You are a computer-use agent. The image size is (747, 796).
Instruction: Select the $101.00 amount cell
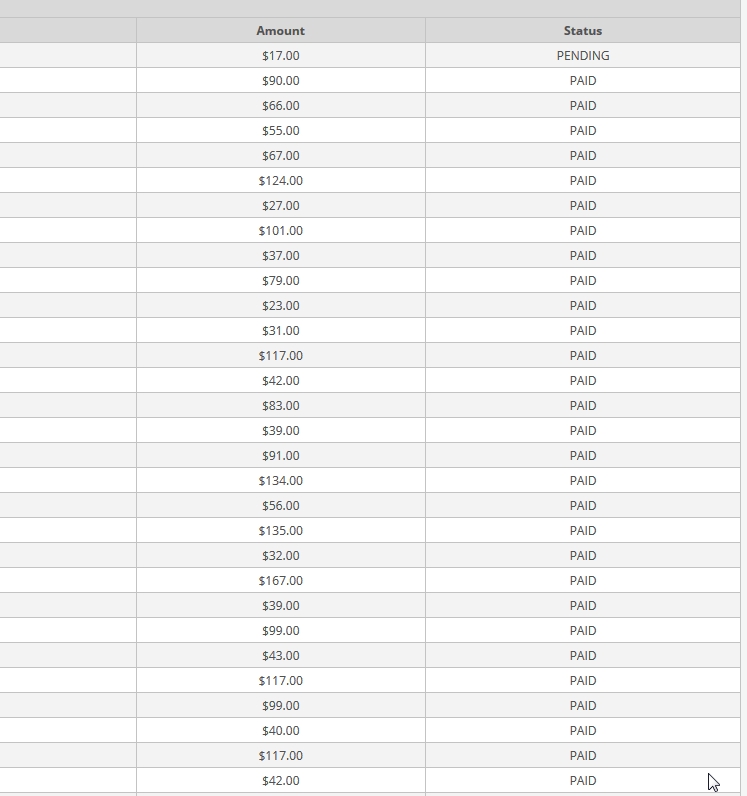pyautogui.click(x=280, y=231)
